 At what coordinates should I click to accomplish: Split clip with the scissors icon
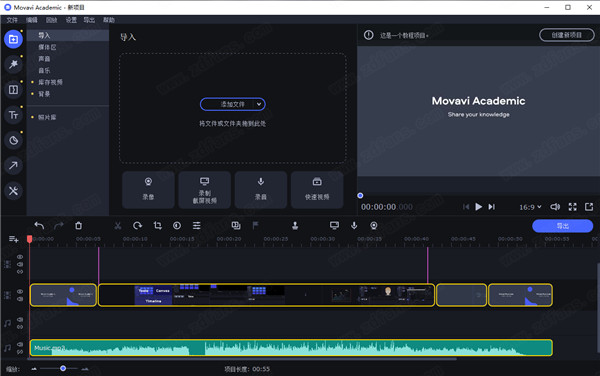(118, 226)
